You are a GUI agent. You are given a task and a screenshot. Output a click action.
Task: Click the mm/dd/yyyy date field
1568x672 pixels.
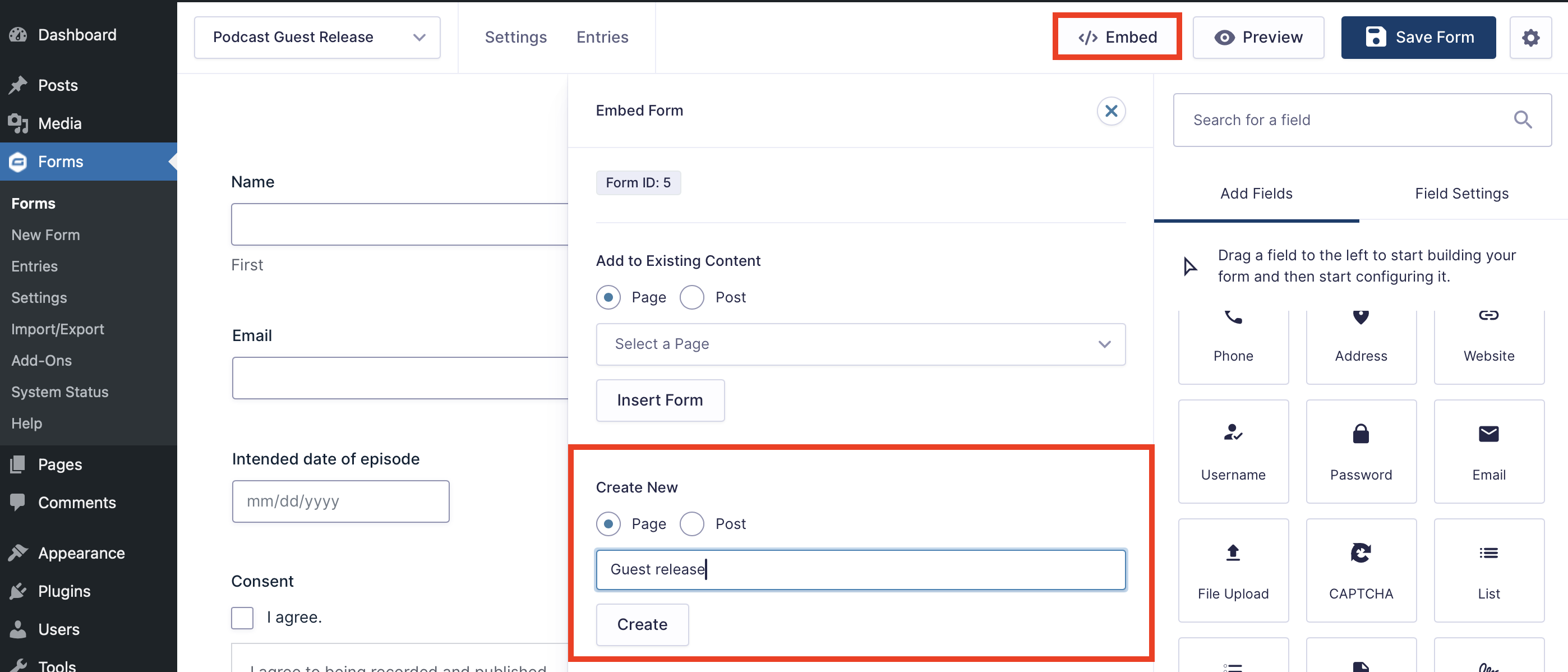[x=340, y=501]
